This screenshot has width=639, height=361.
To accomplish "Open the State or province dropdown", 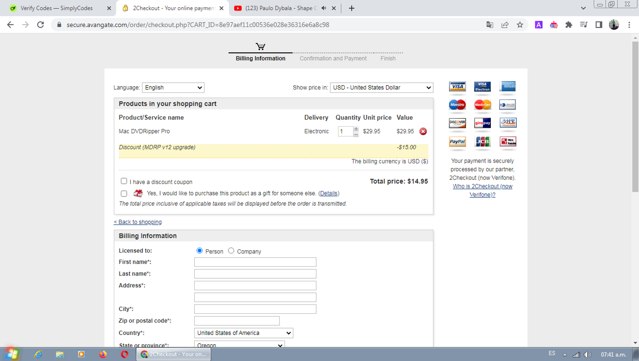I will (x=239, y=345).
